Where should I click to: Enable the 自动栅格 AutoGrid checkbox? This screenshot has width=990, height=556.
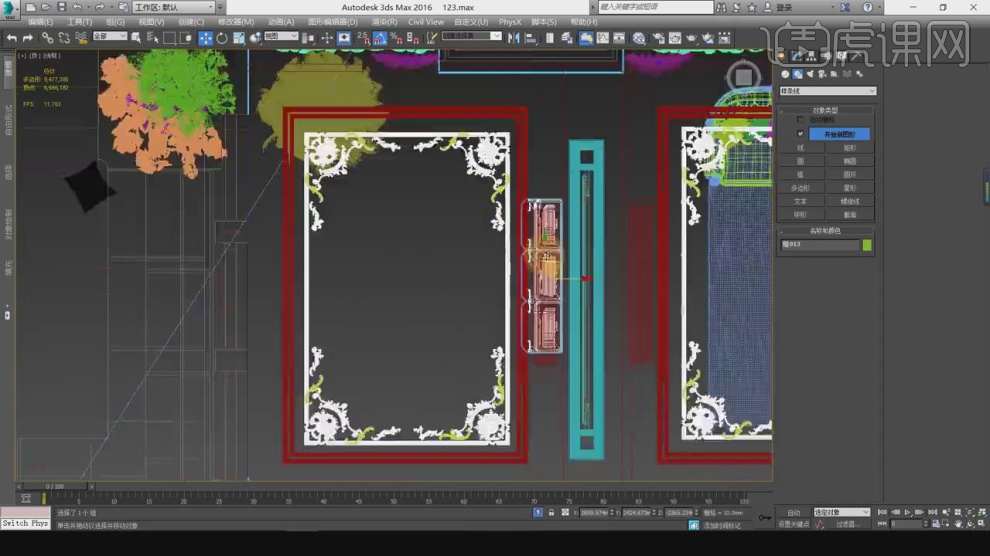click(800, 120)
